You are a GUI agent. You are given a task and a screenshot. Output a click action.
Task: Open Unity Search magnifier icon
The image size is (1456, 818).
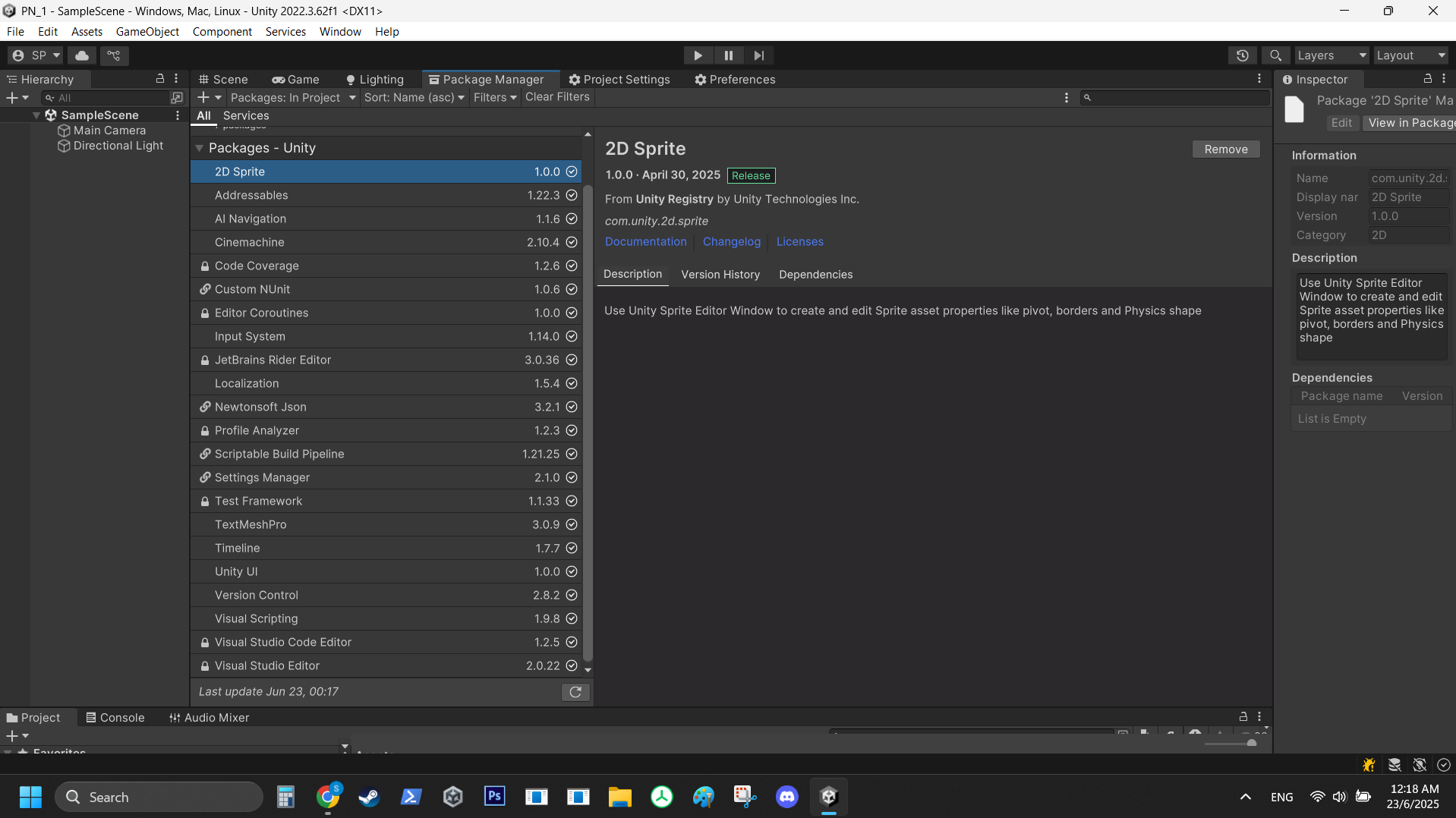point(1275,55)
